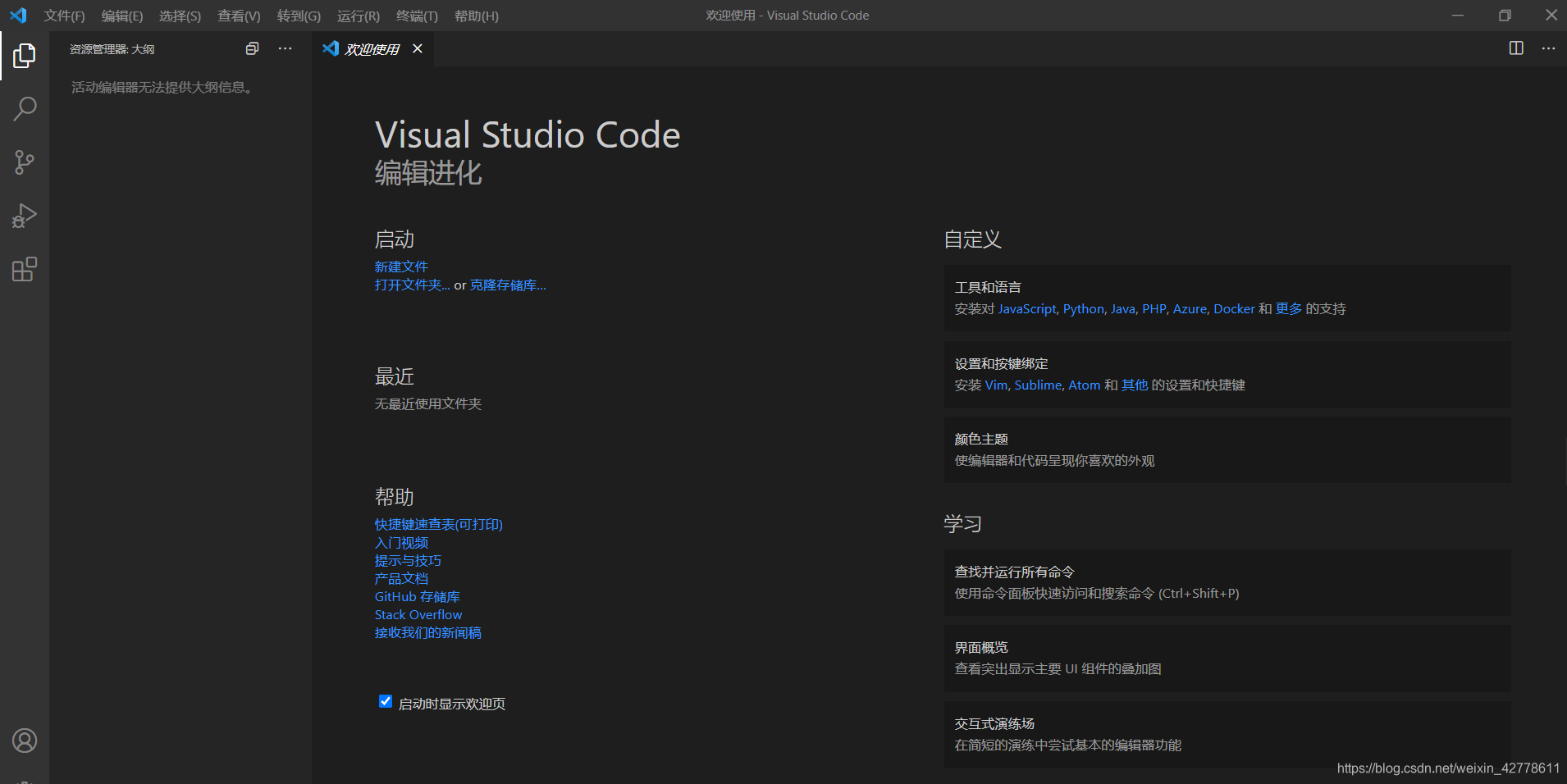
Task: Open the 查看(V) menu
Action: pyautogui.click(x=239, y=16)
